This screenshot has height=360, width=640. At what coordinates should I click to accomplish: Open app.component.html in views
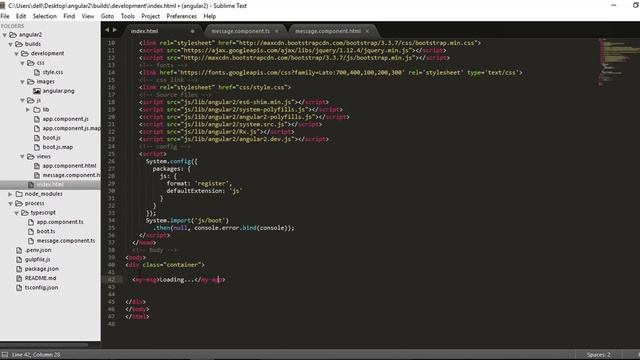point(69,166)
